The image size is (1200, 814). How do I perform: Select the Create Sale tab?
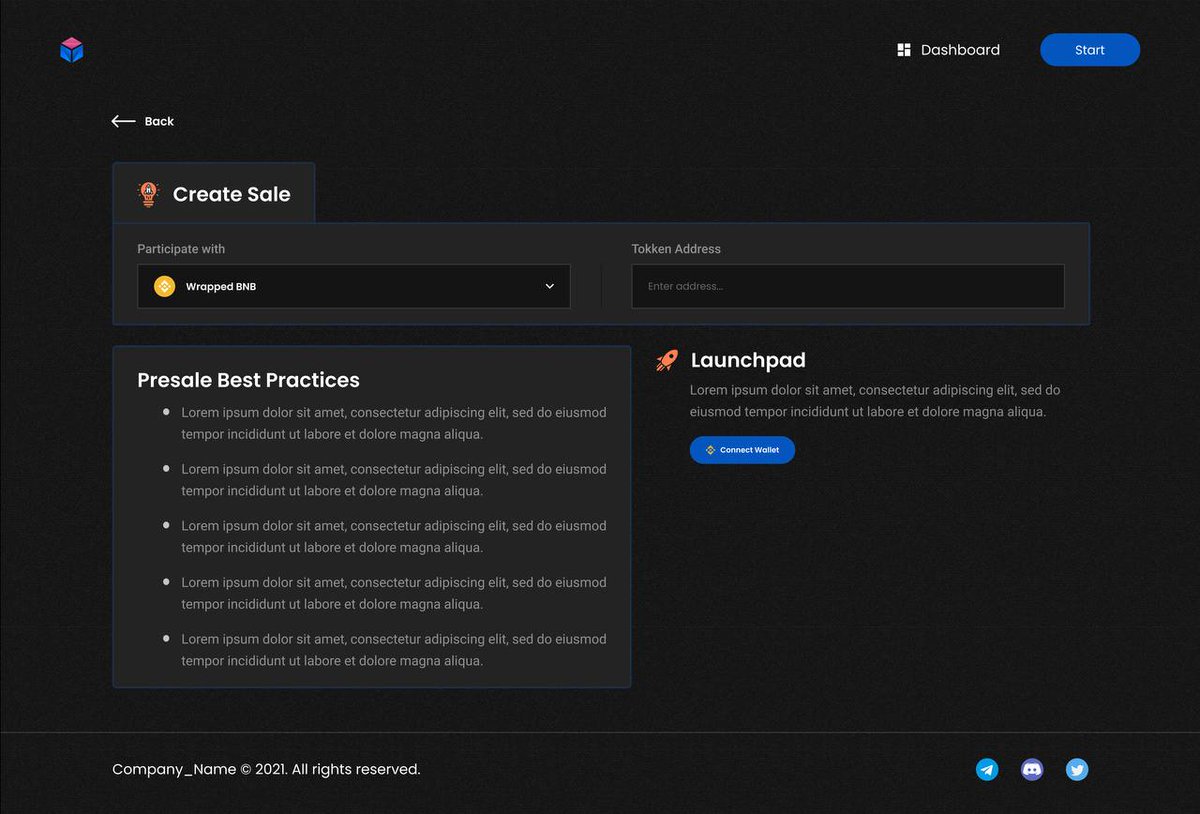214,193
